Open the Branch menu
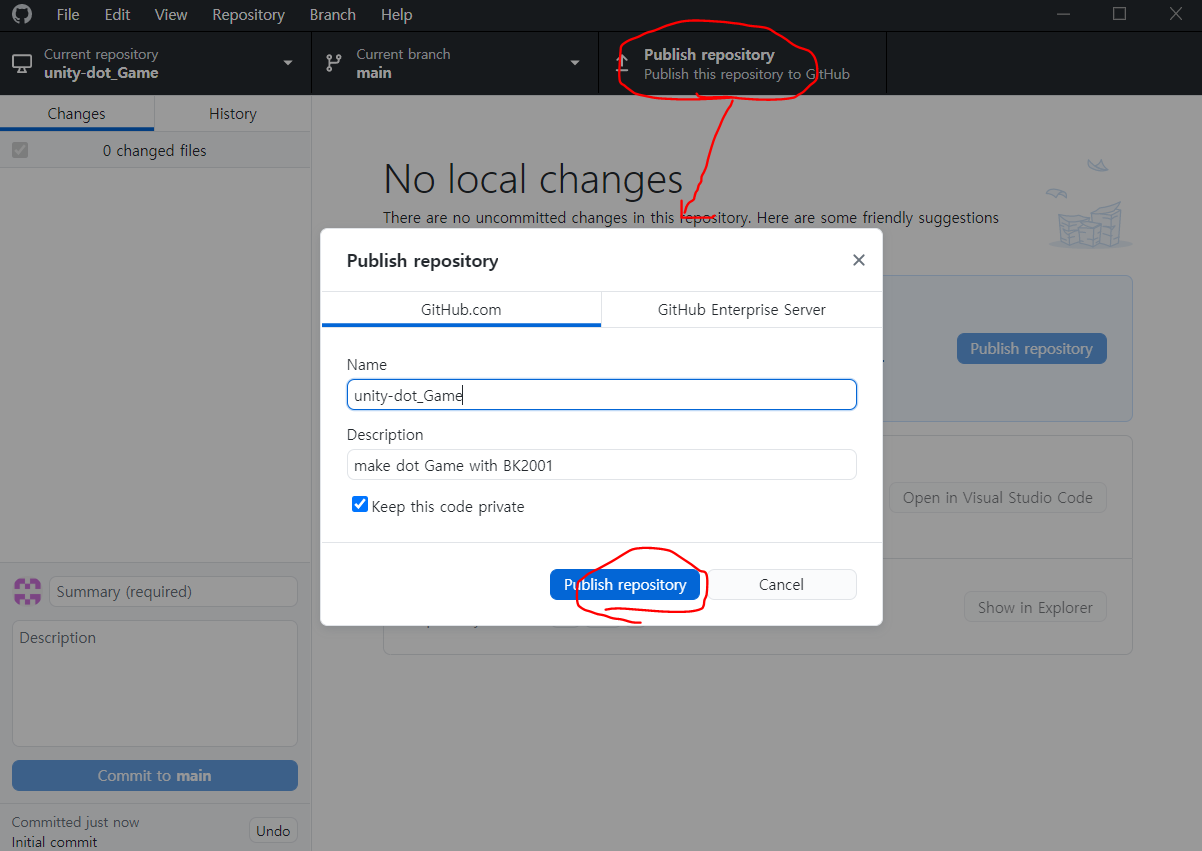The height and width of the screenshot is (851, 1202). [x=333, y=15]
